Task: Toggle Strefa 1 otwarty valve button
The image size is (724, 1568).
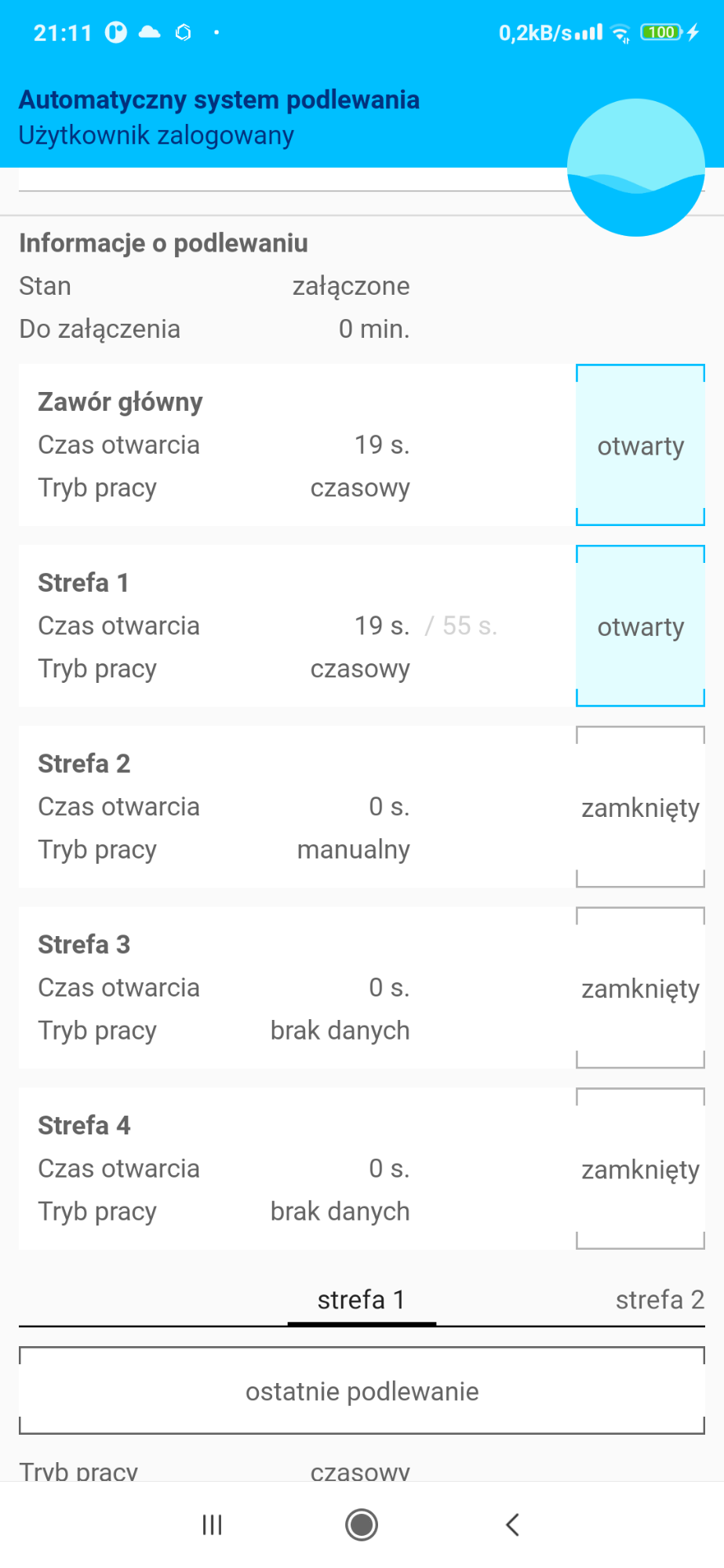Action: click(x=641, y=626)
